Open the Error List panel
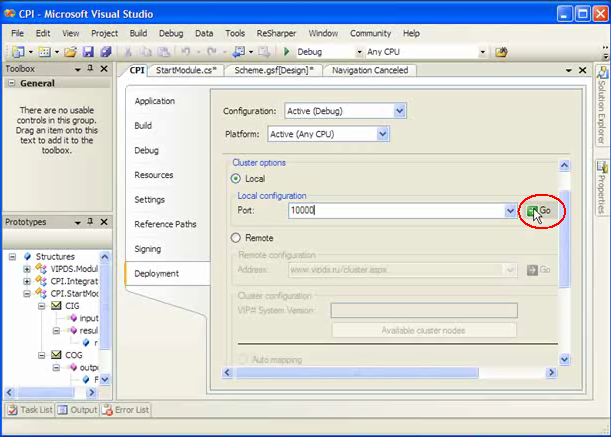611x437 pixels. tap(127, 410)
